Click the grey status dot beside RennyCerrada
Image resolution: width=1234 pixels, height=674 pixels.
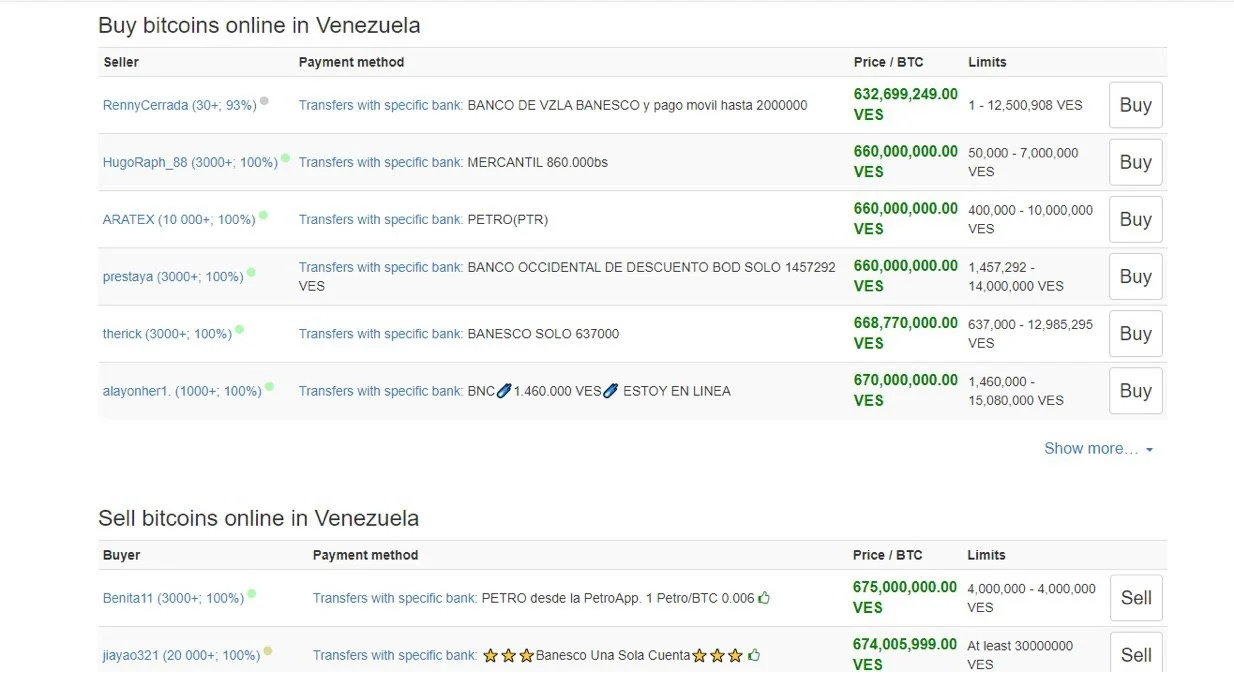pyautogui.click(x=264, y=101)
